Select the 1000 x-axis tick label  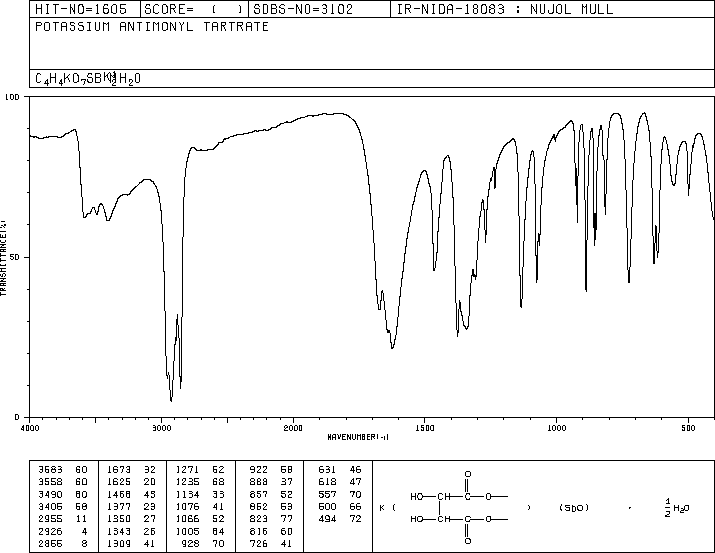coord(556,428)
